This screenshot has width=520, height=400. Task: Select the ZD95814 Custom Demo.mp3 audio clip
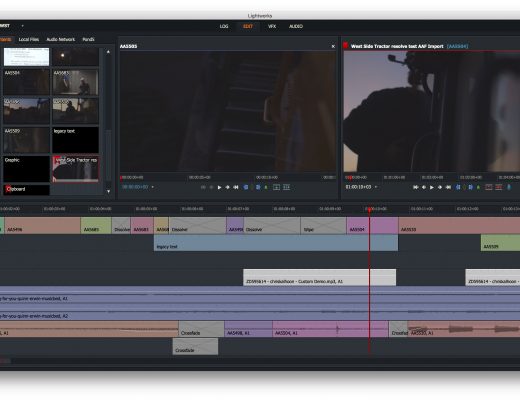(320, 277)
